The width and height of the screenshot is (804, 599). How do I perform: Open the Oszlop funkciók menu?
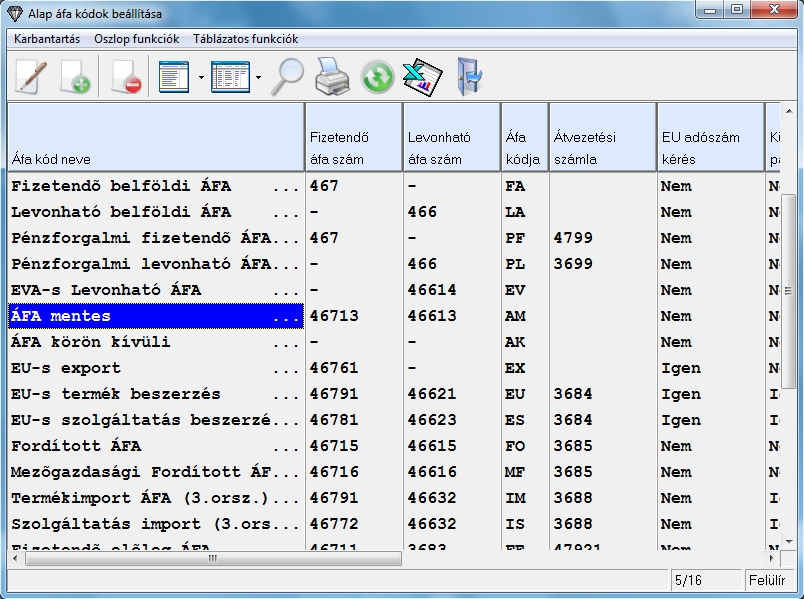(136, 39)
